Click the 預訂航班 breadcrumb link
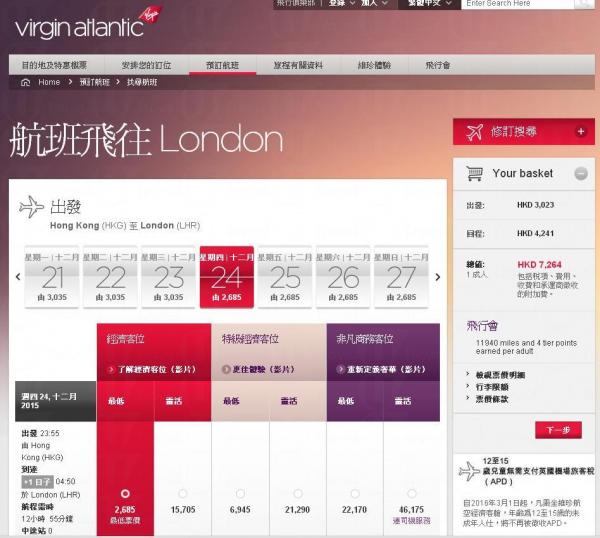This screenshot has width=600, height=538. 95,82
